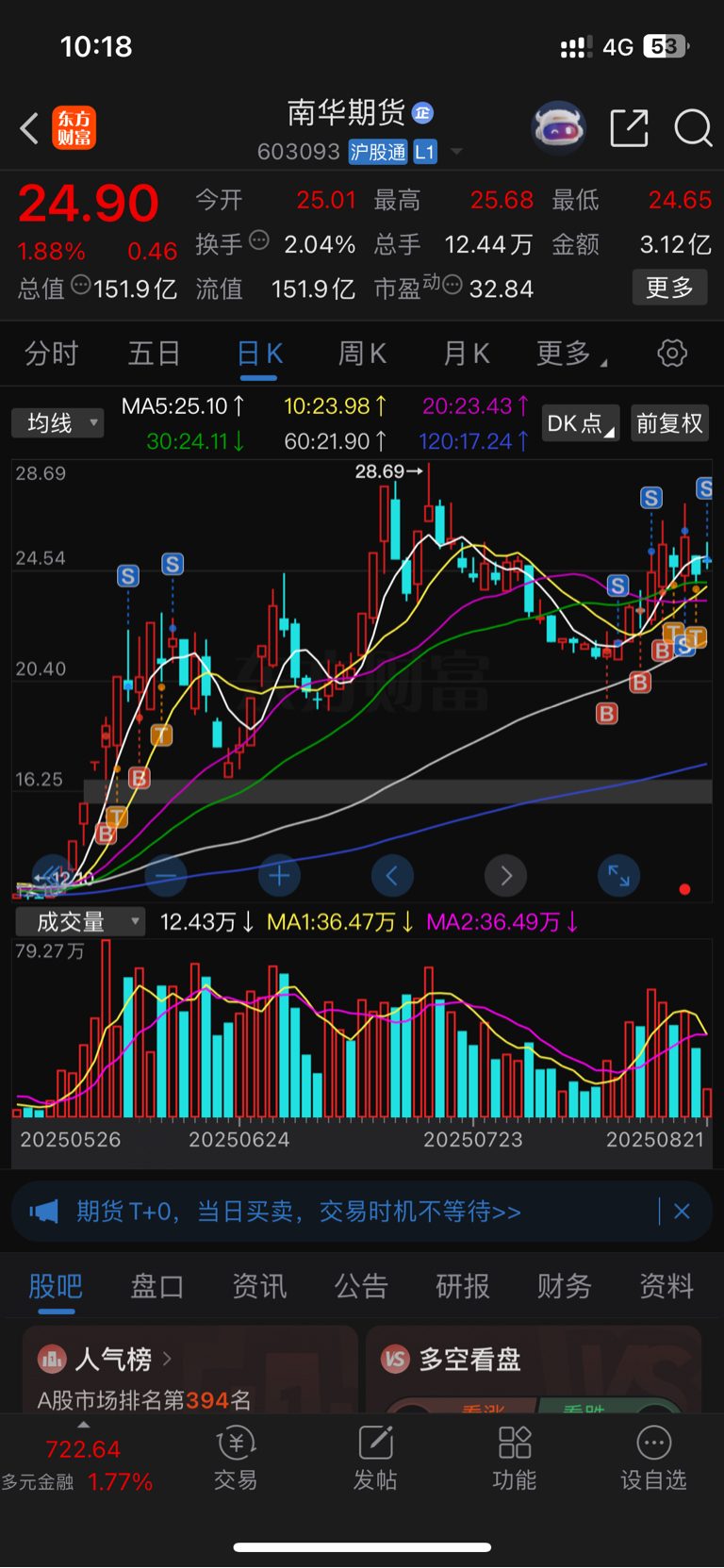Tap the MA1:36.47万 volume value
The height and width of the screenshot is (1568, 724).
pos(340,922)
